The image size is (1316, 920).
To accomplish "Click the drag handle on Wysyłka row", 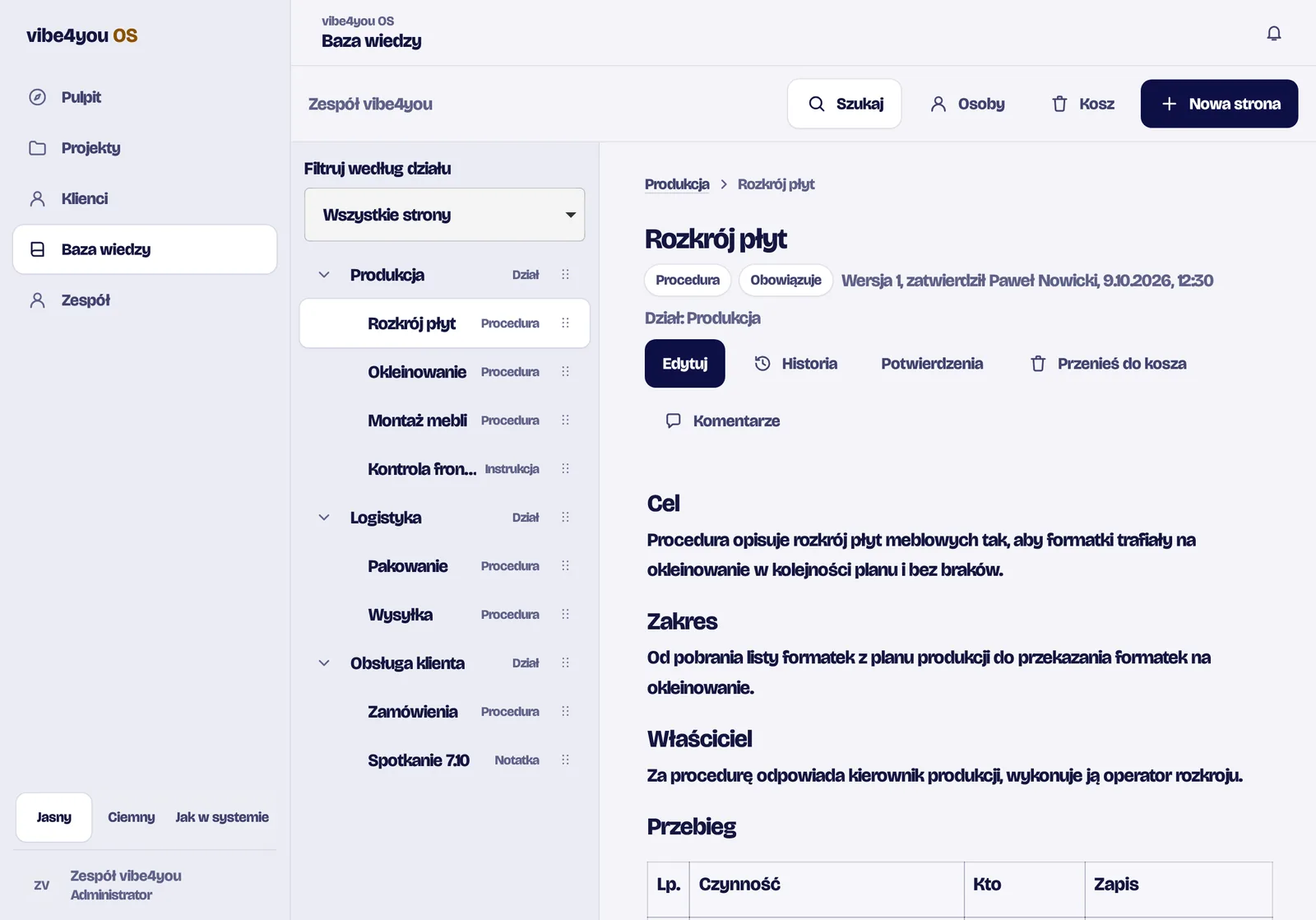I will click(565, 615).
